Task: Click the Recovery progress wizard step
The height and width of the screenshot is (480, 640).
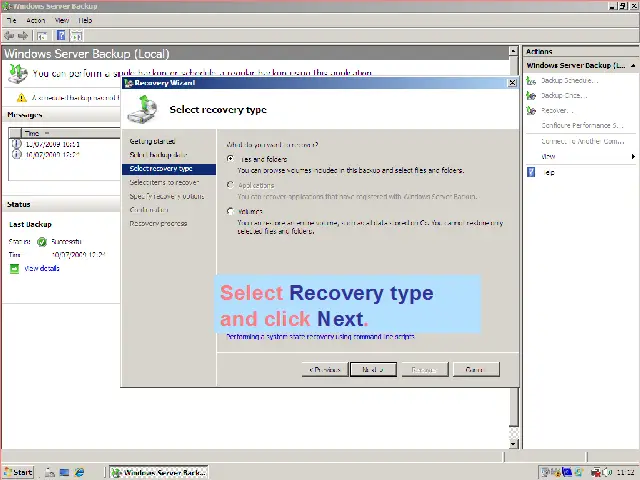Action: [x=158, y=224]
